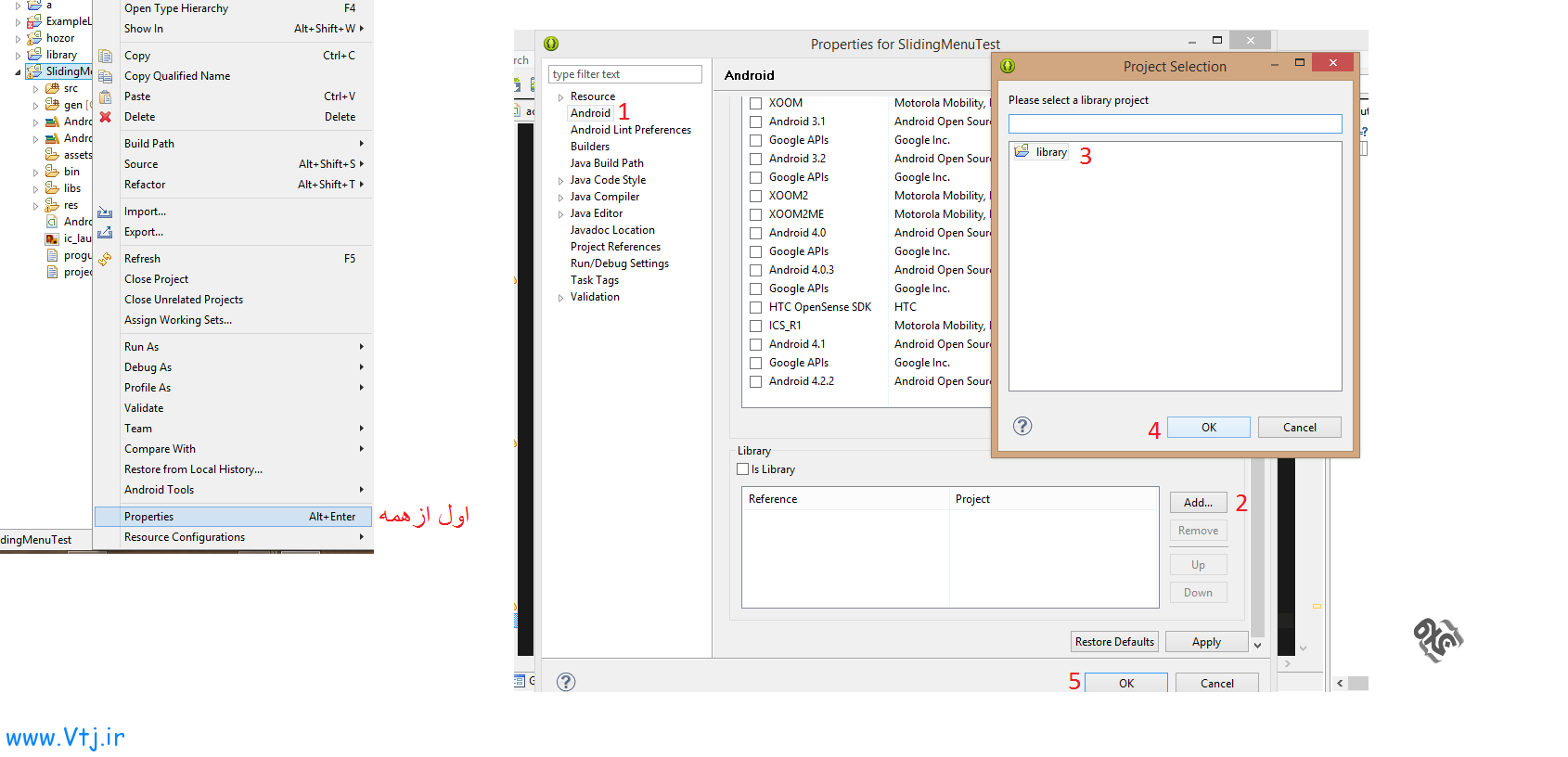Viewport: 1568px width, 757px height.
Task: Click help icon in Project Selection dialog
Action: click(x=1022, y=426)
